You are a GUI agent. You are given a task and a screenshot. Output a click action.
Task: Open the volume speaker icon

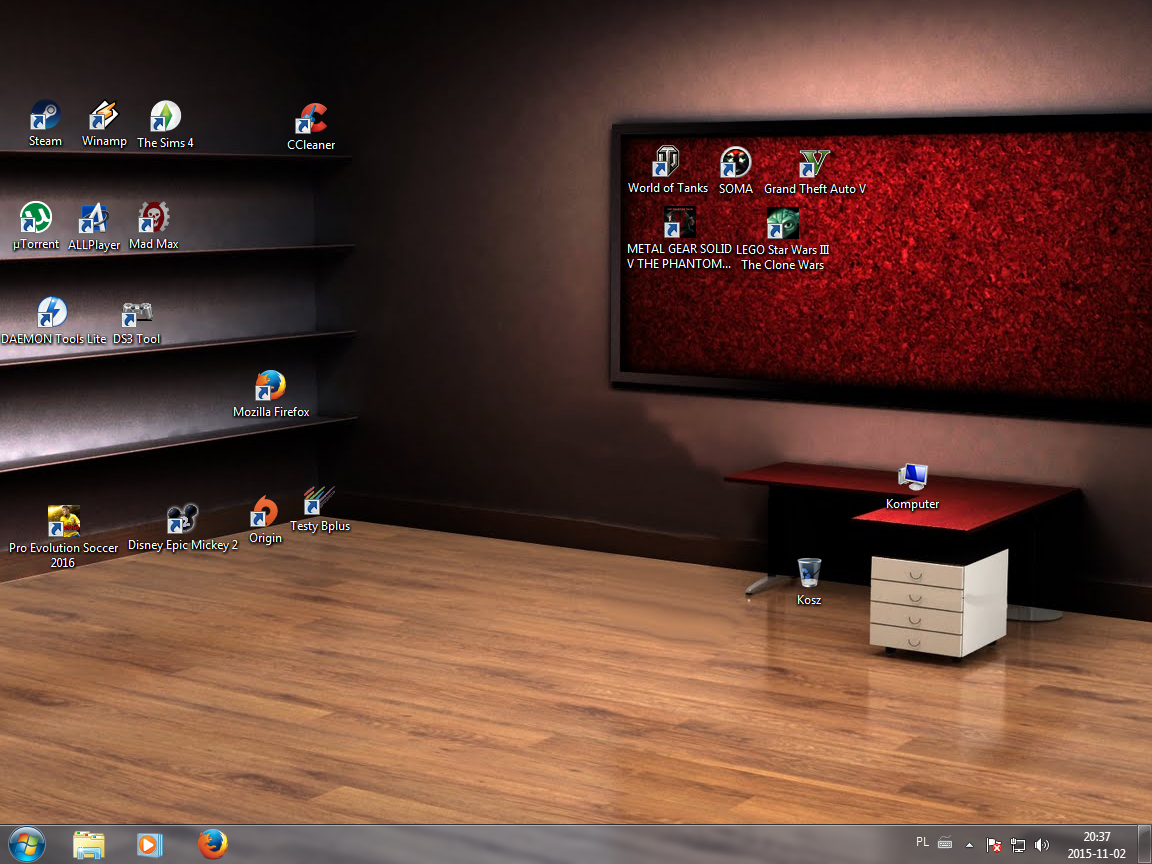1042,846
